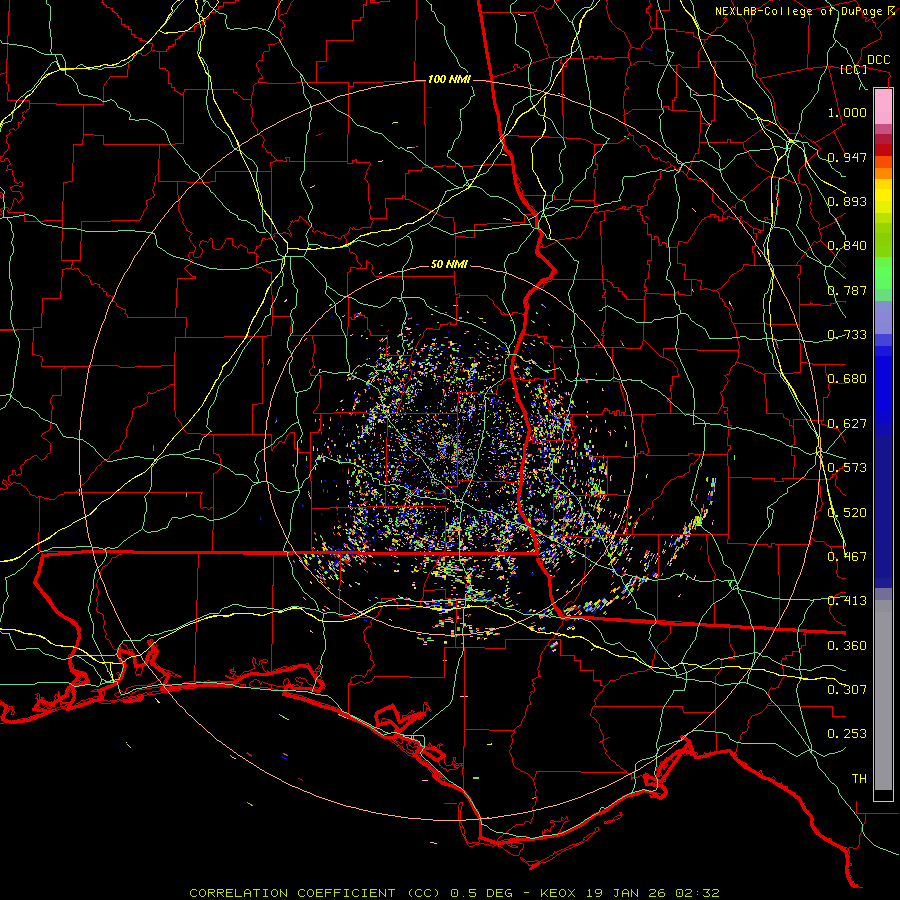Image resolution: width=900 pixels, height=900 pixels.
Task: Select the 0.733 scale value
Action: pos(847,335)
